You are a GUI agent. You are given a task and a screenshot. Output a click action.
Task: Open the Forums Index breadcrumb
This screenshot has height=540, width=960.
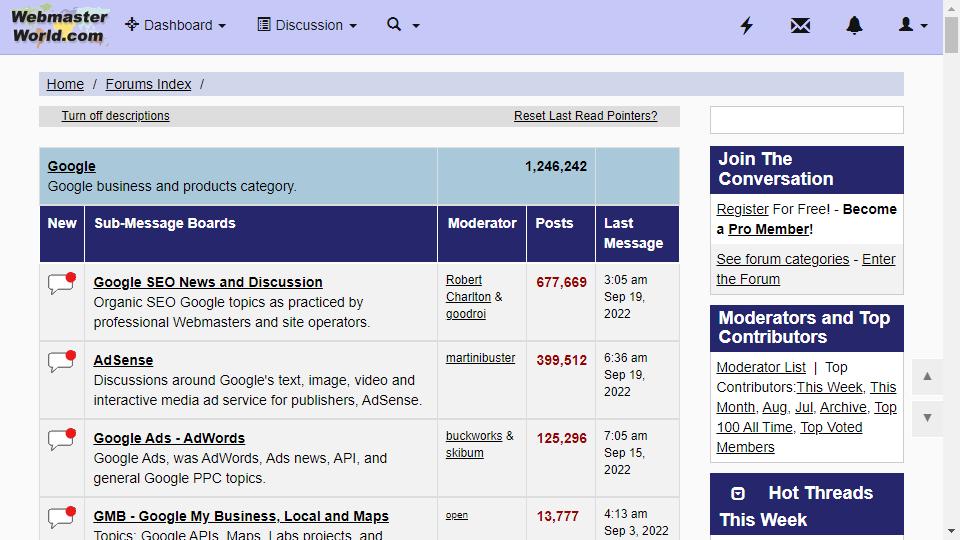(x=148, y=84)
